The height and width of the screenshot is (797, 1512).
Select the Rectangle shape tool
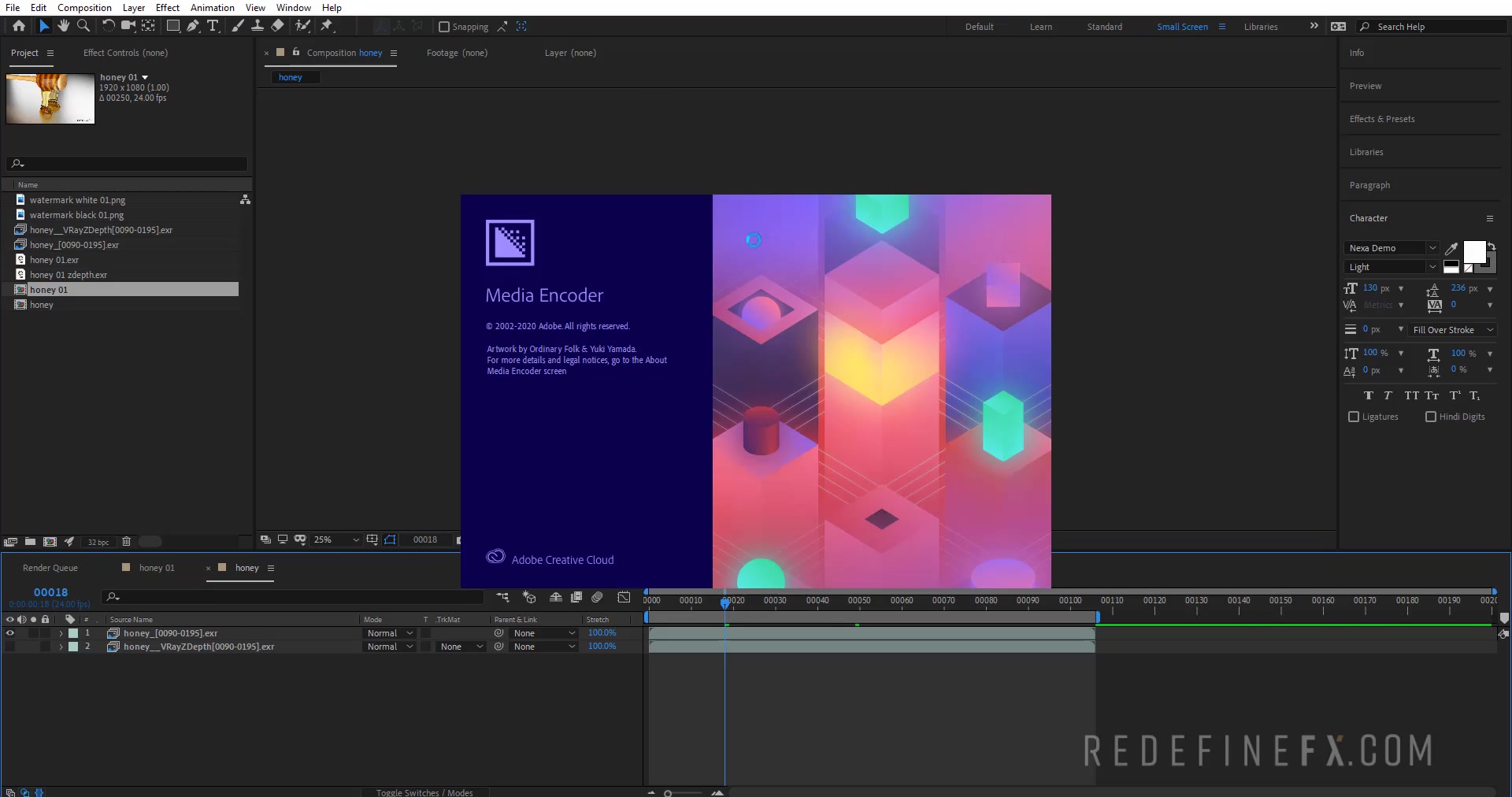click(x=172, y=26)
